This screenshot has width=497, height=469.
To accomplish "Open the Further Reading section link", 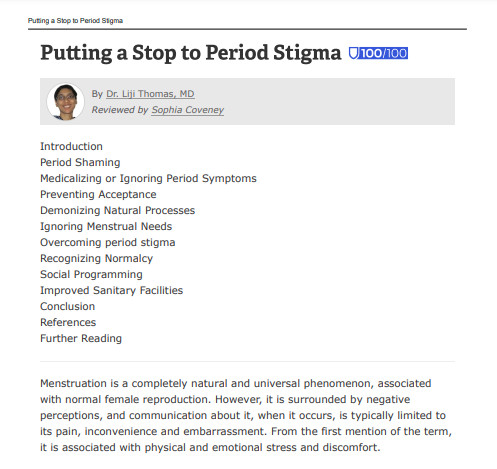I will point(81,338).
